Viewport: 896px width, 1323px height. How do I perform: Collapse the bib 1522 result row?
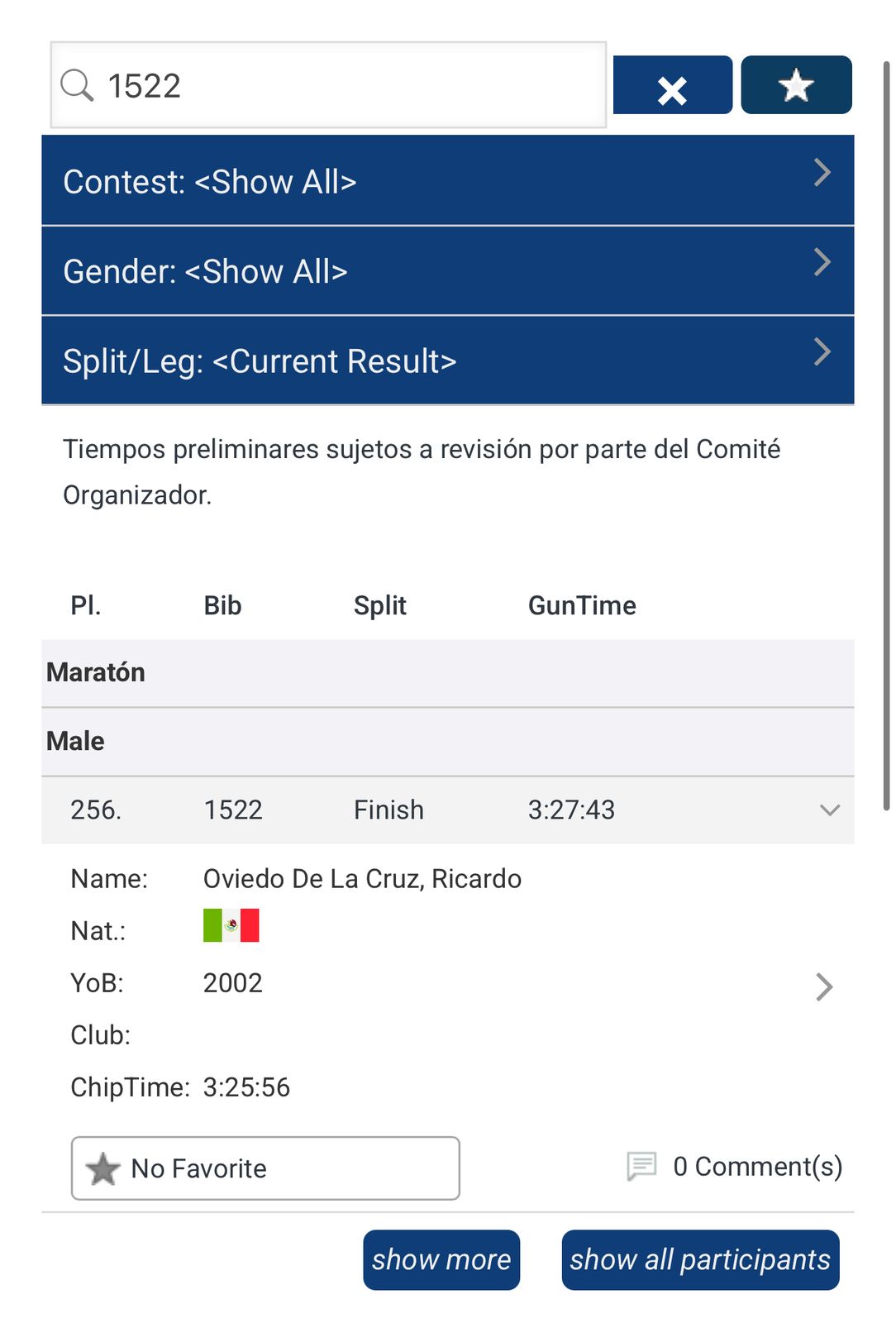829,810
